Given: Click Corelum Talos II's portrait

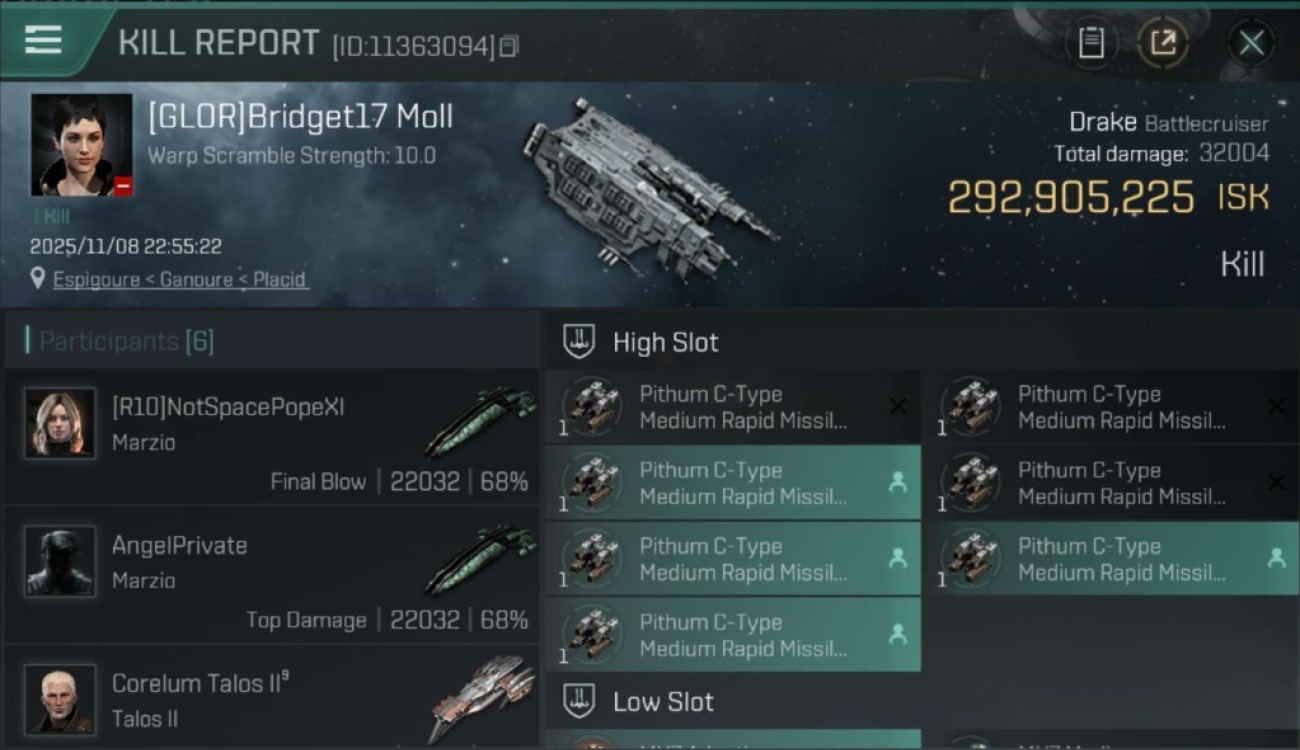Looking at the screenshot, I should pos(60,699).
